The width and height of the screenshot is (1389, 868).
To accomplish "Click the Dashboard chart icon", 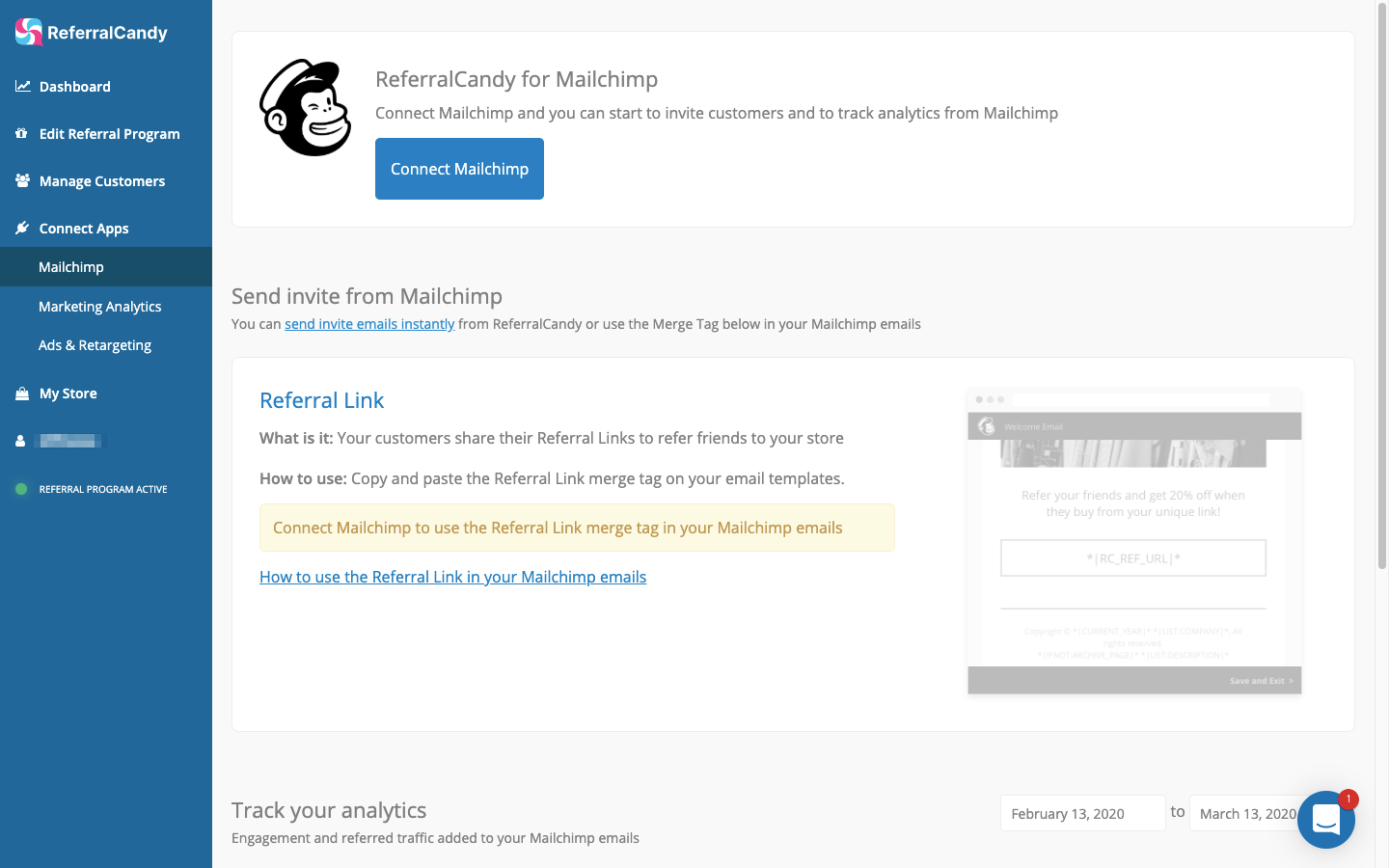I will [x=22, y=86].
